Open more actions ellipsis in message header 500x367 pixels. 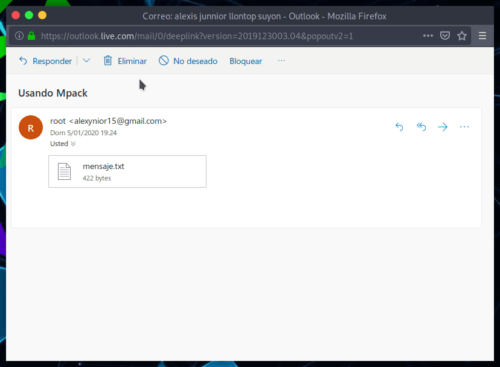pyautogui.click(x=464, y=127)
